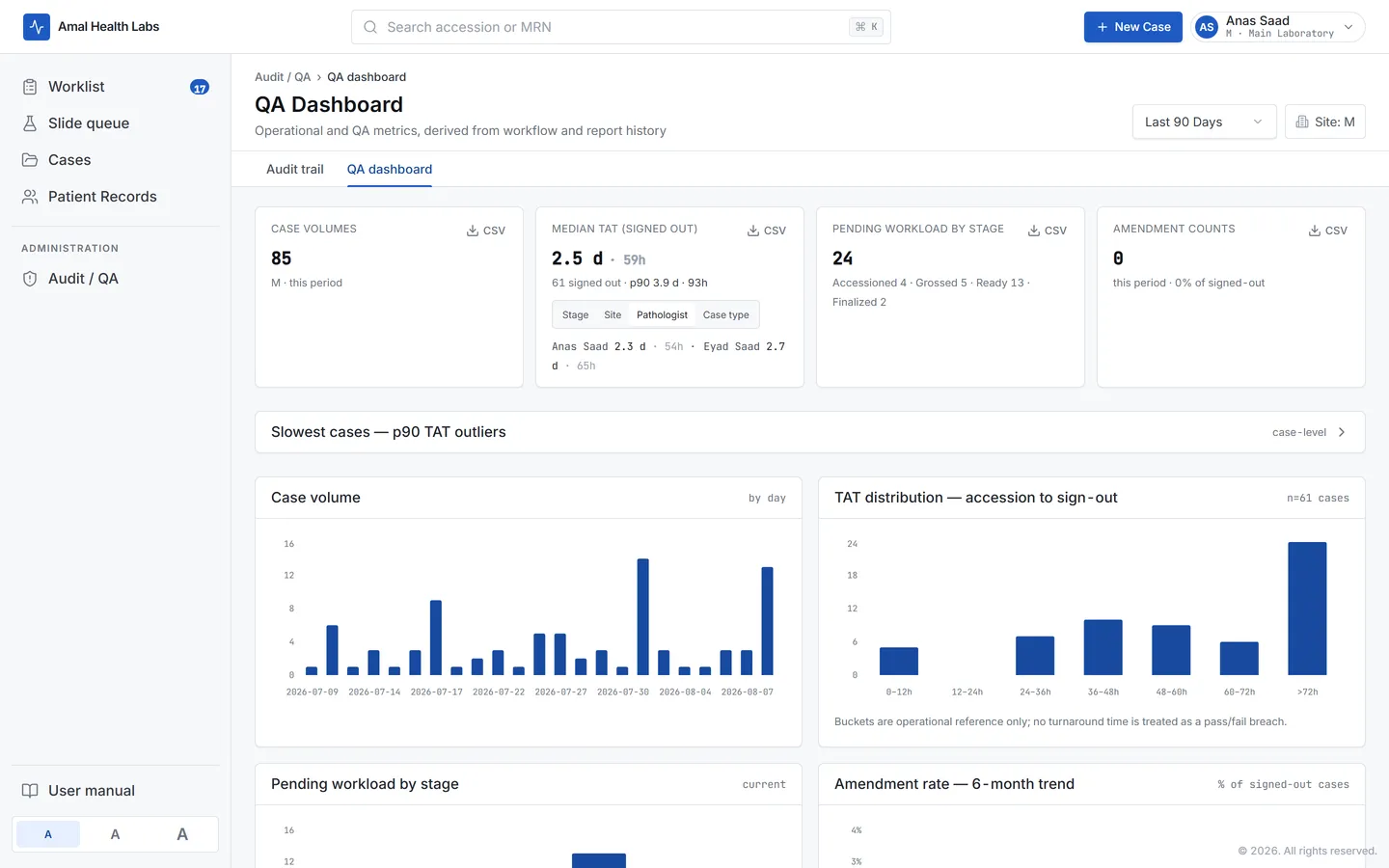The height and width of the screenshot is (868, 1389).
Task: Click the 0 amendment counts value
Action: click(x=1119, y=258)
